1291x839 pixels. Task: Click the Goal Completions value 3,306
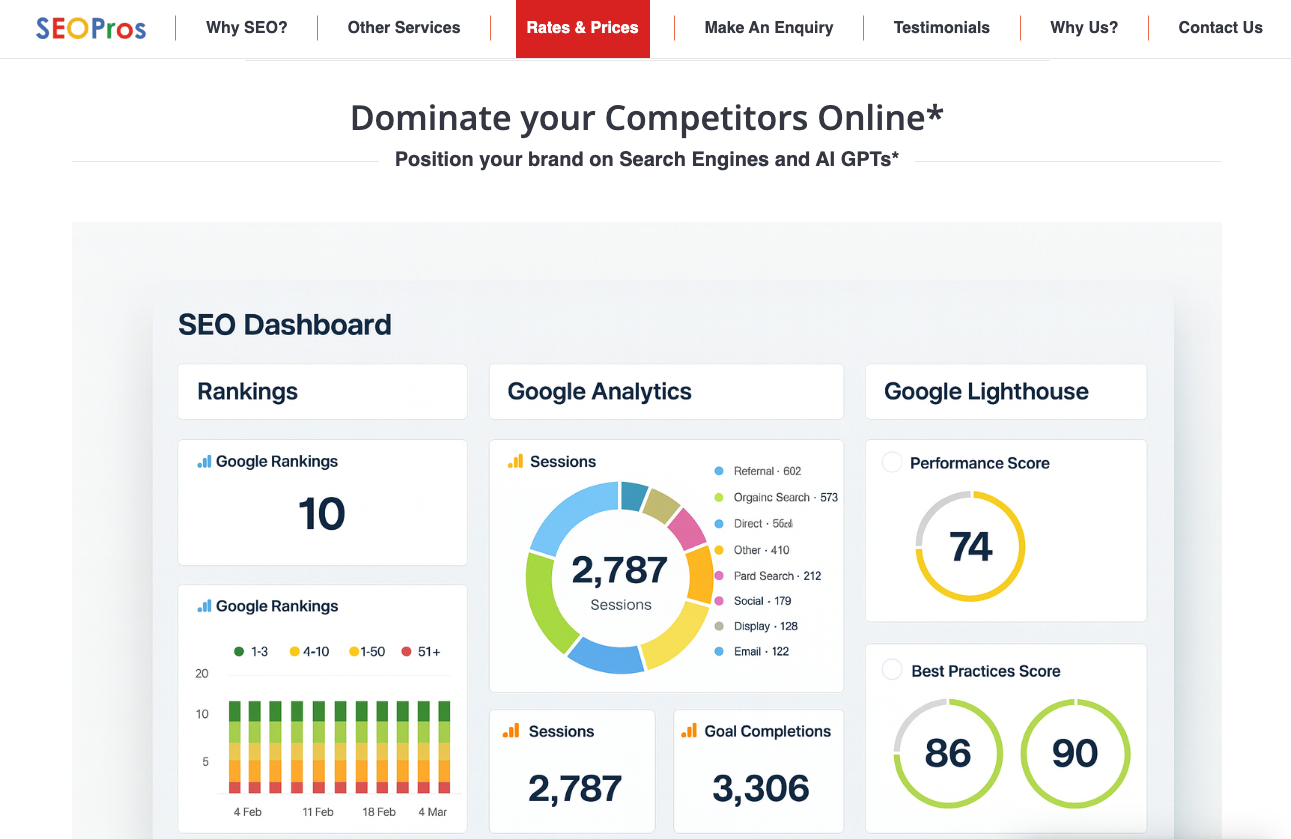(761, 789)
